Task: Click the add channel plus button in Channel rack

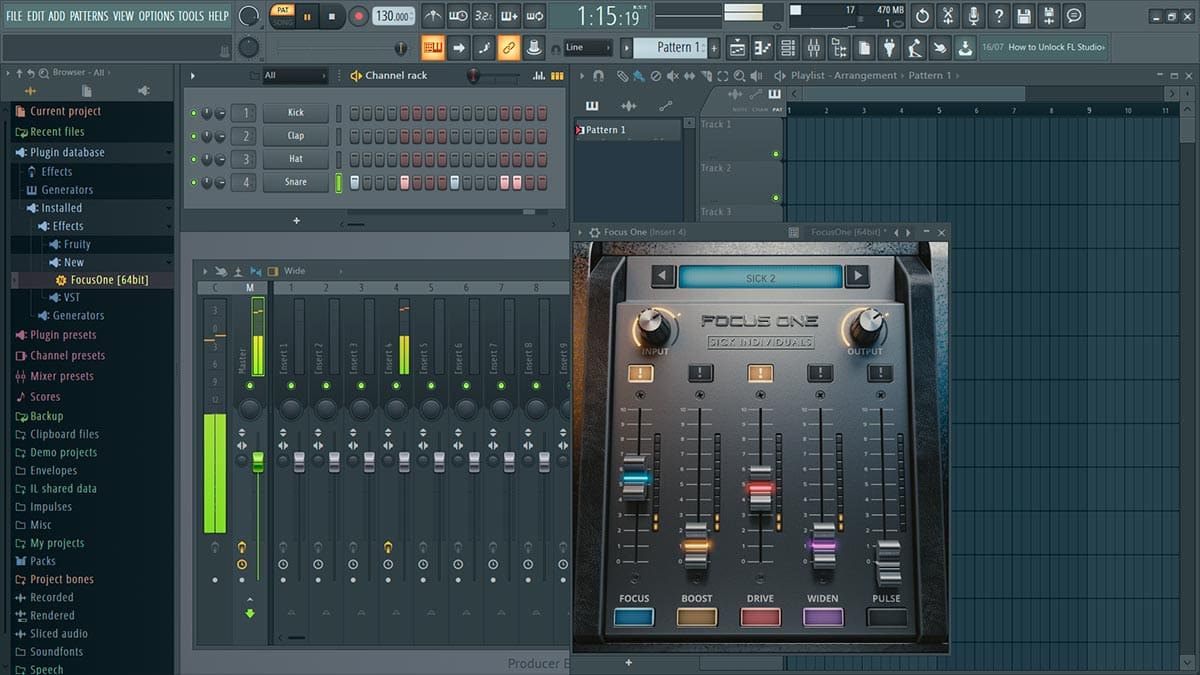Action: click(x=296, y=220)
